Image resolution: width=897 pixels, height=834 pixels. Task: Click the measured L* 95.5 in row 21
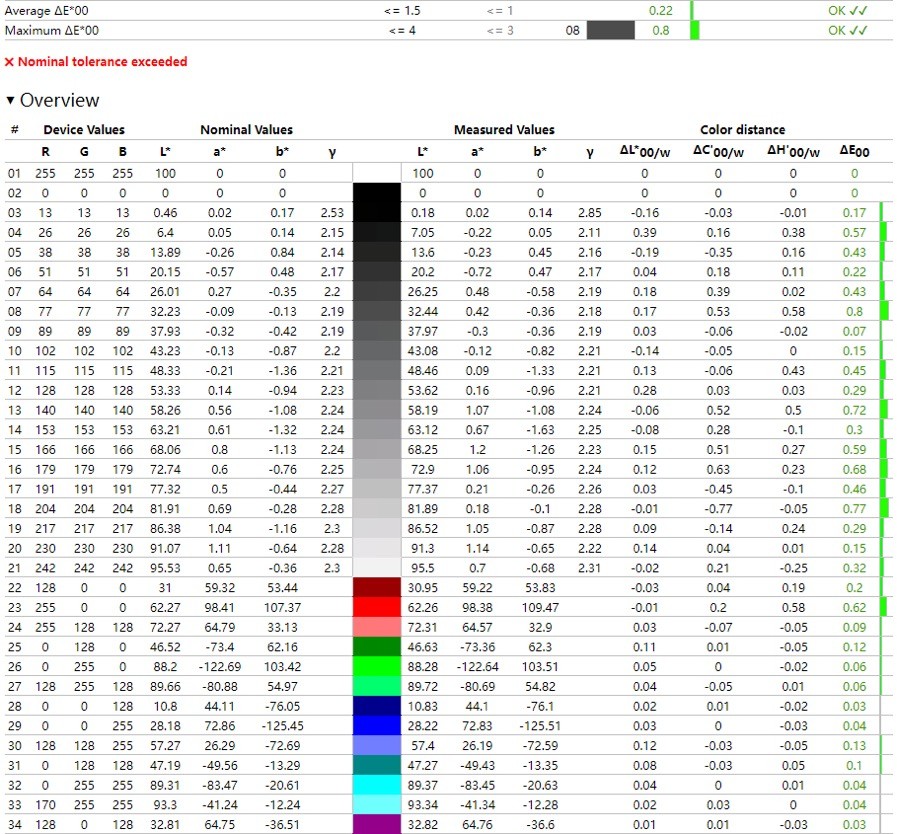point(423,568)
